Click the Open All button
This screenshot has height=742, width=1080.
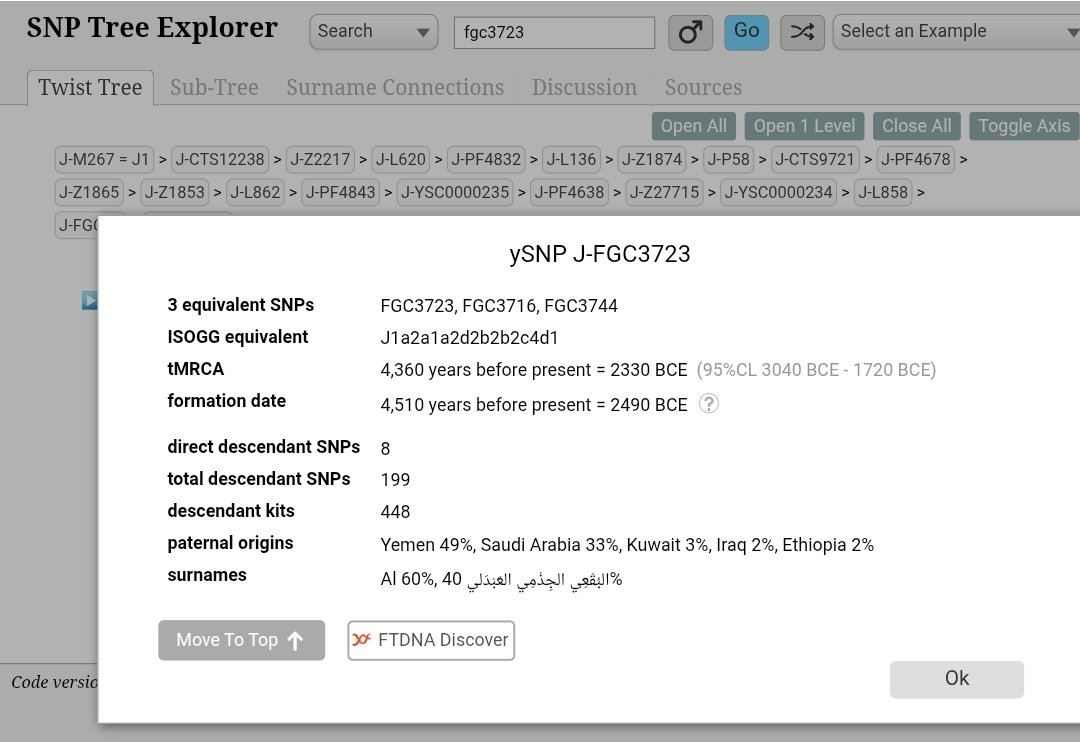(694, 126)
